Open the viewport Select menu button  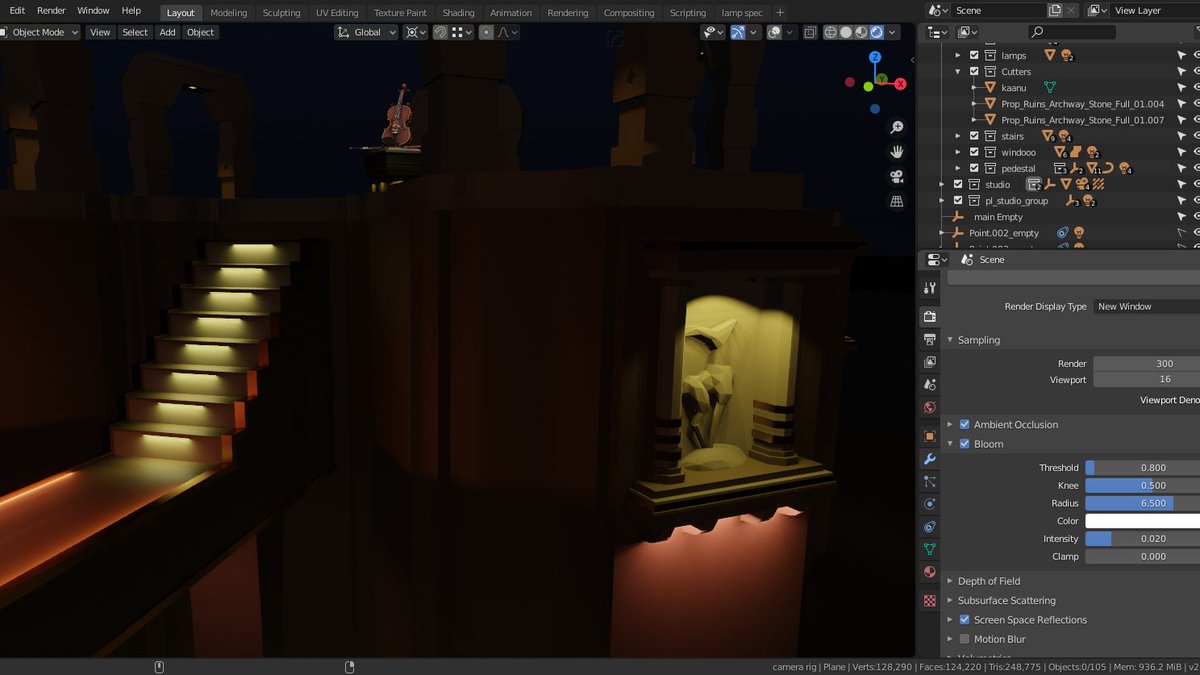(x=135, y=32)
